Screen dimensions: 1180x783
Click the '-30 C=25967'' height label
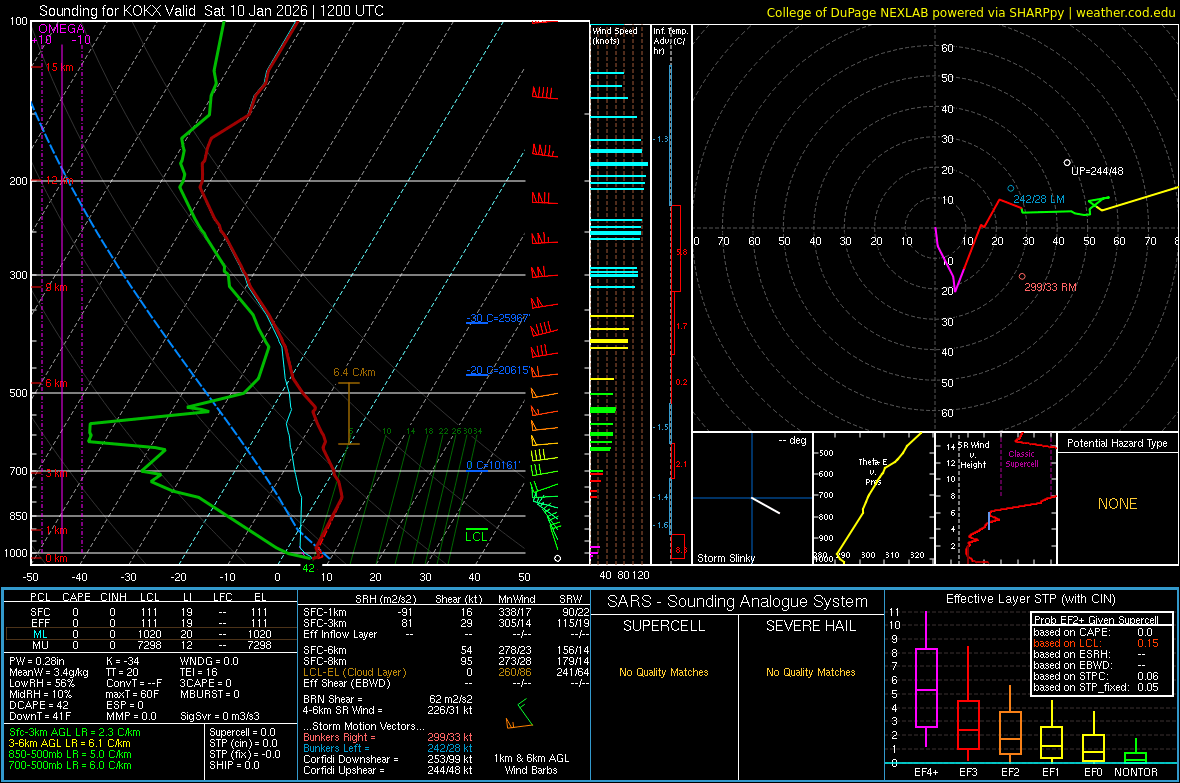[498, 318]
